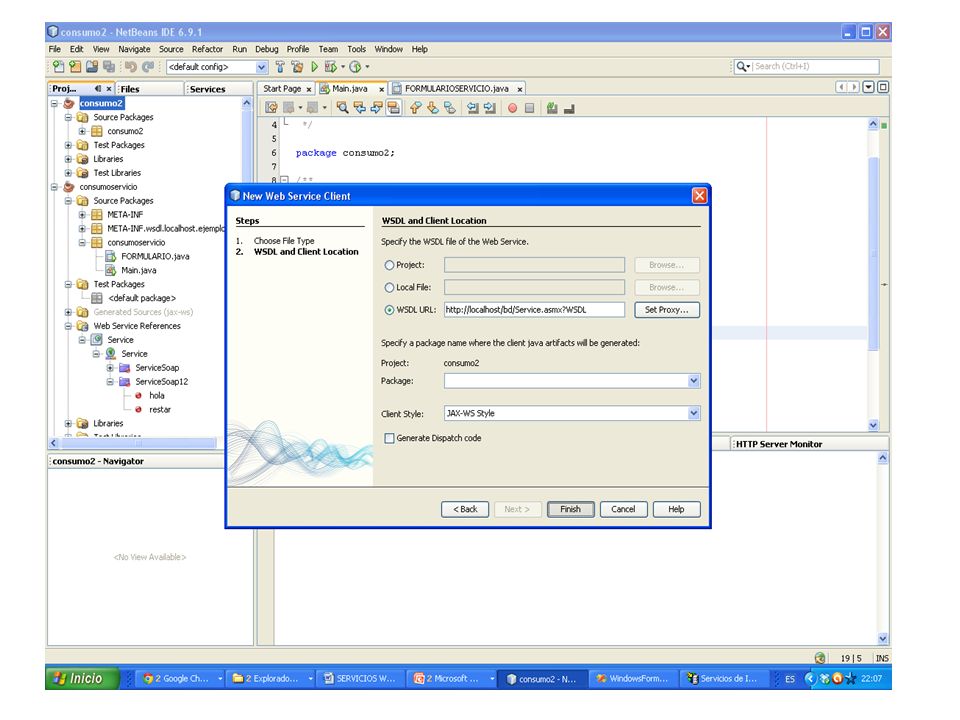Viewport: 960px width, 720px height.
Task: Click the Help button in the dialog
Action: point(677,509)
